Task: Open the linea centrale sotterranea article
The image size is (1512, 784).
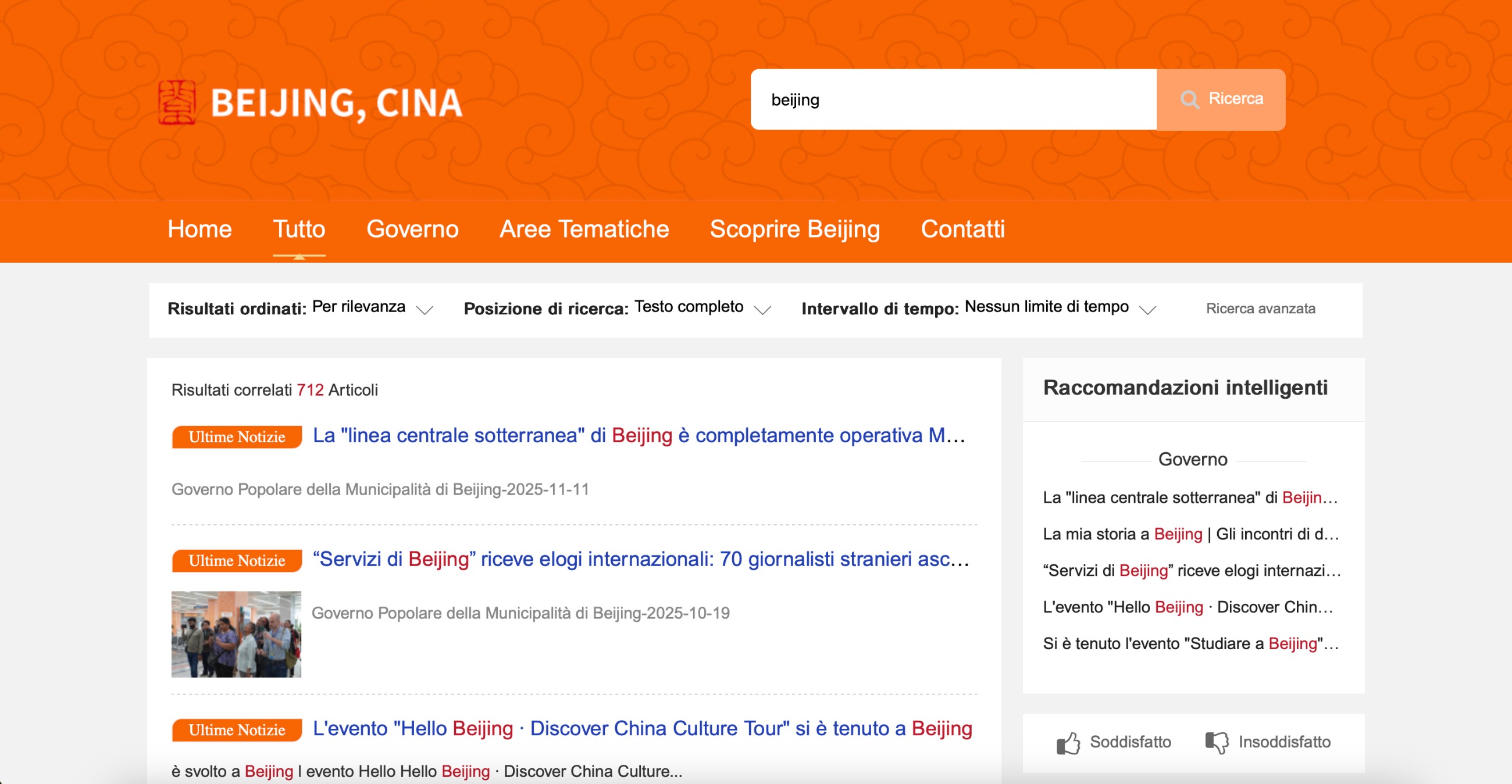Action: click(x=639, y=436)
